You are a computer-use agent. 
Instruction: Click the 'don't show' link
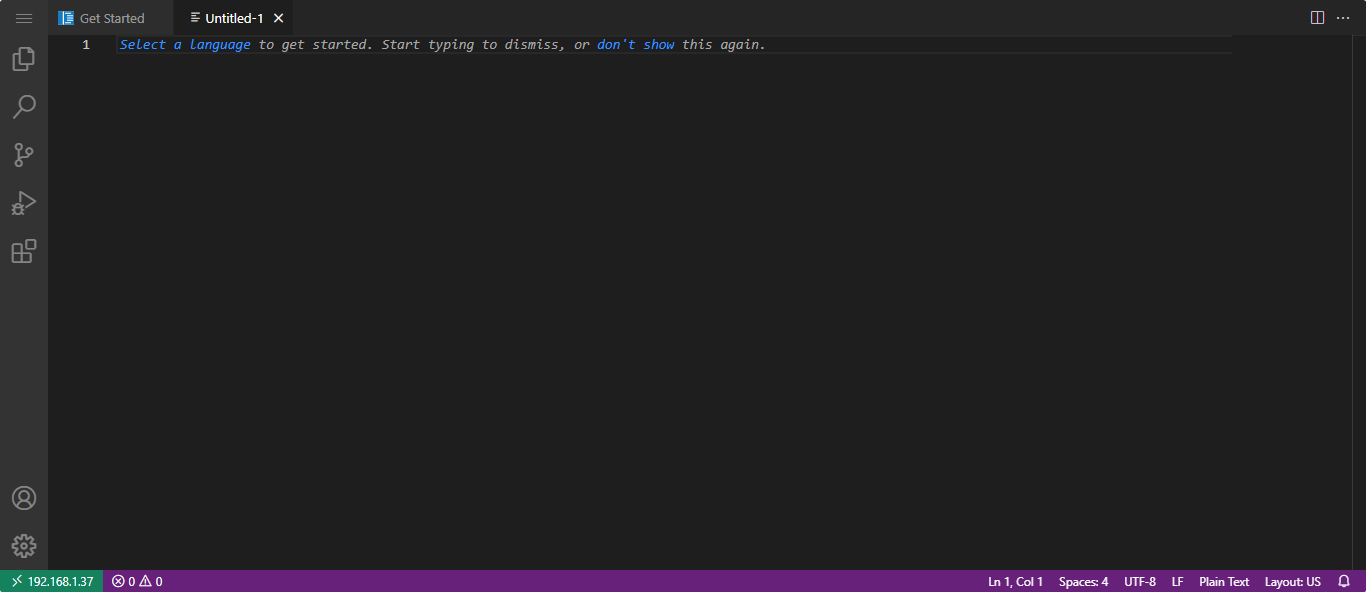pos(635,45)
